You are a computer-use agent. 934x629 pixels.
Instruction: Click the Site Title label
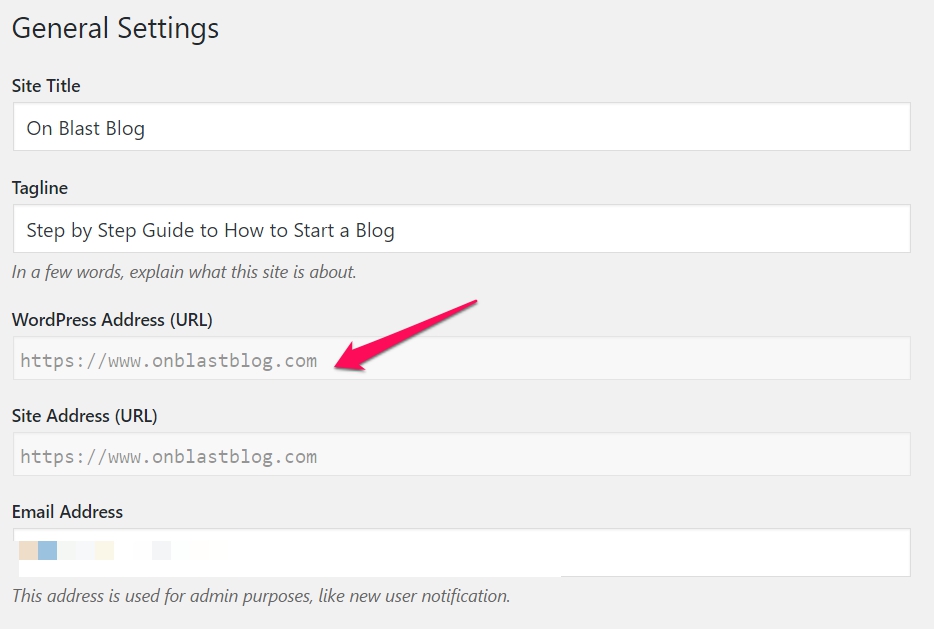click(x=46, y=86)
